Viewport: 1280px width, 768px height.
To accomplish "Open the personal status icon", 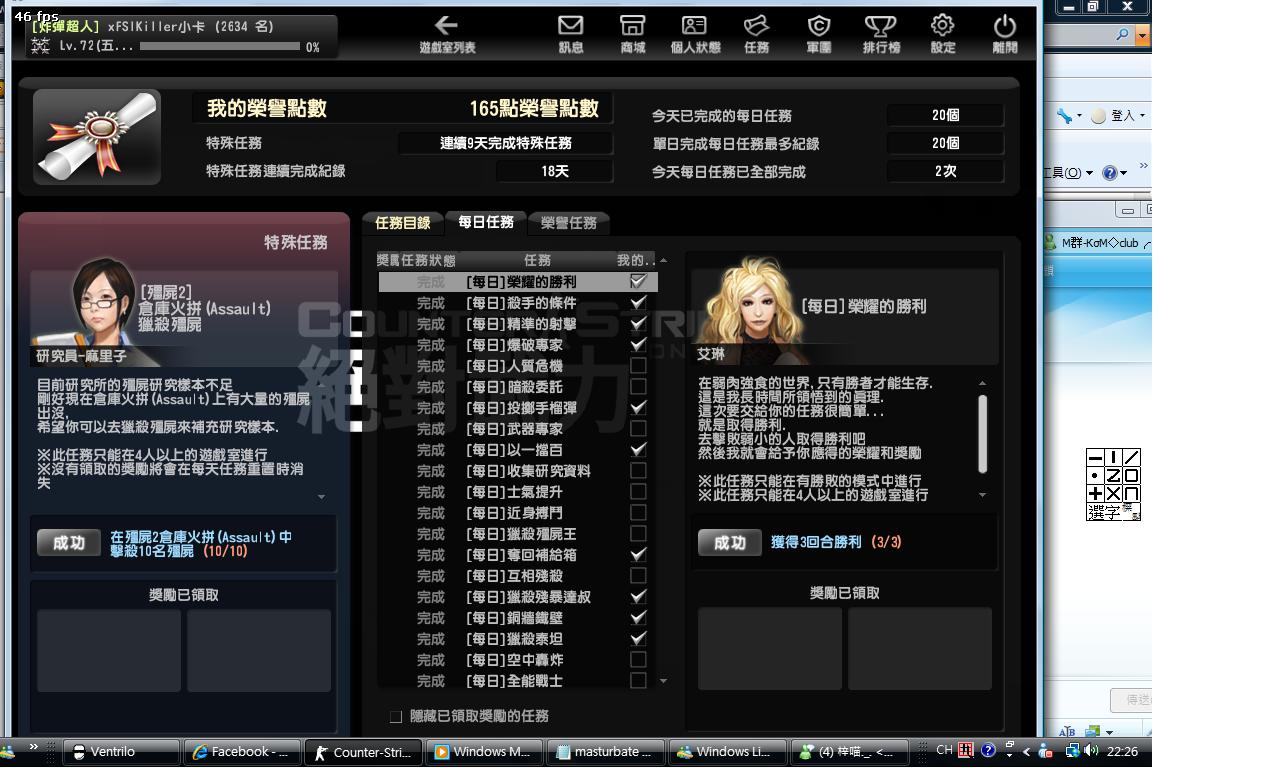I will click(x=694, y=33).
